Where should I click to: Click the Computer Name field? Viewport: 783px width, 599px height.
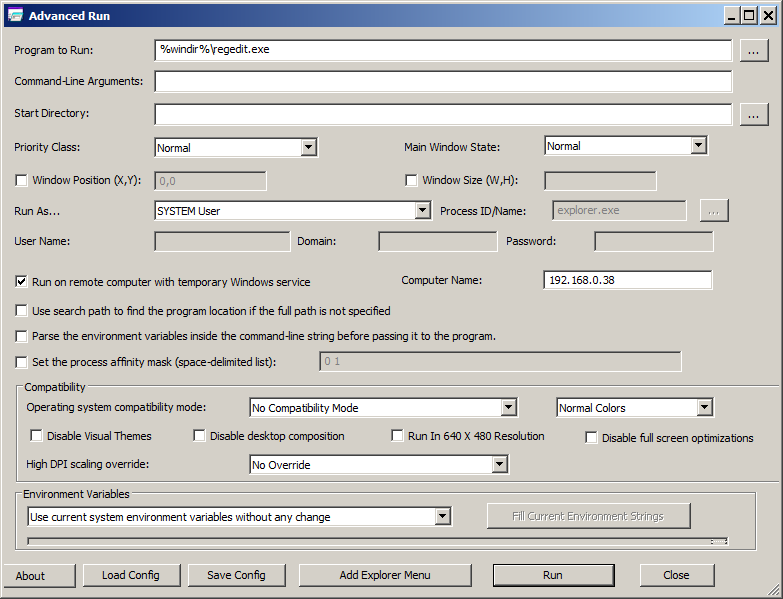pyautogui.click(x=628, y=280)
